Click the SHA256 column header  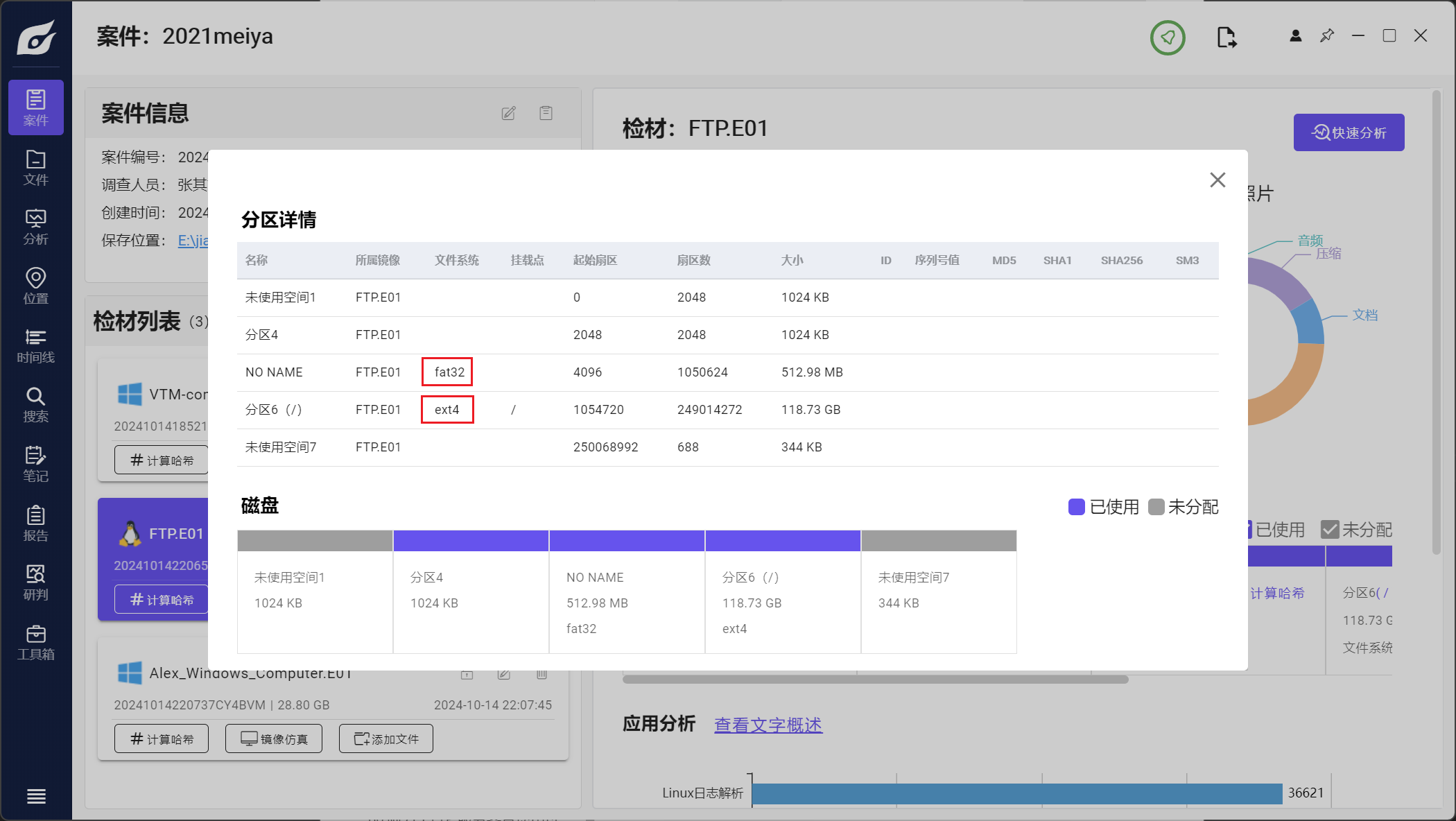[x=1122, y=260]
